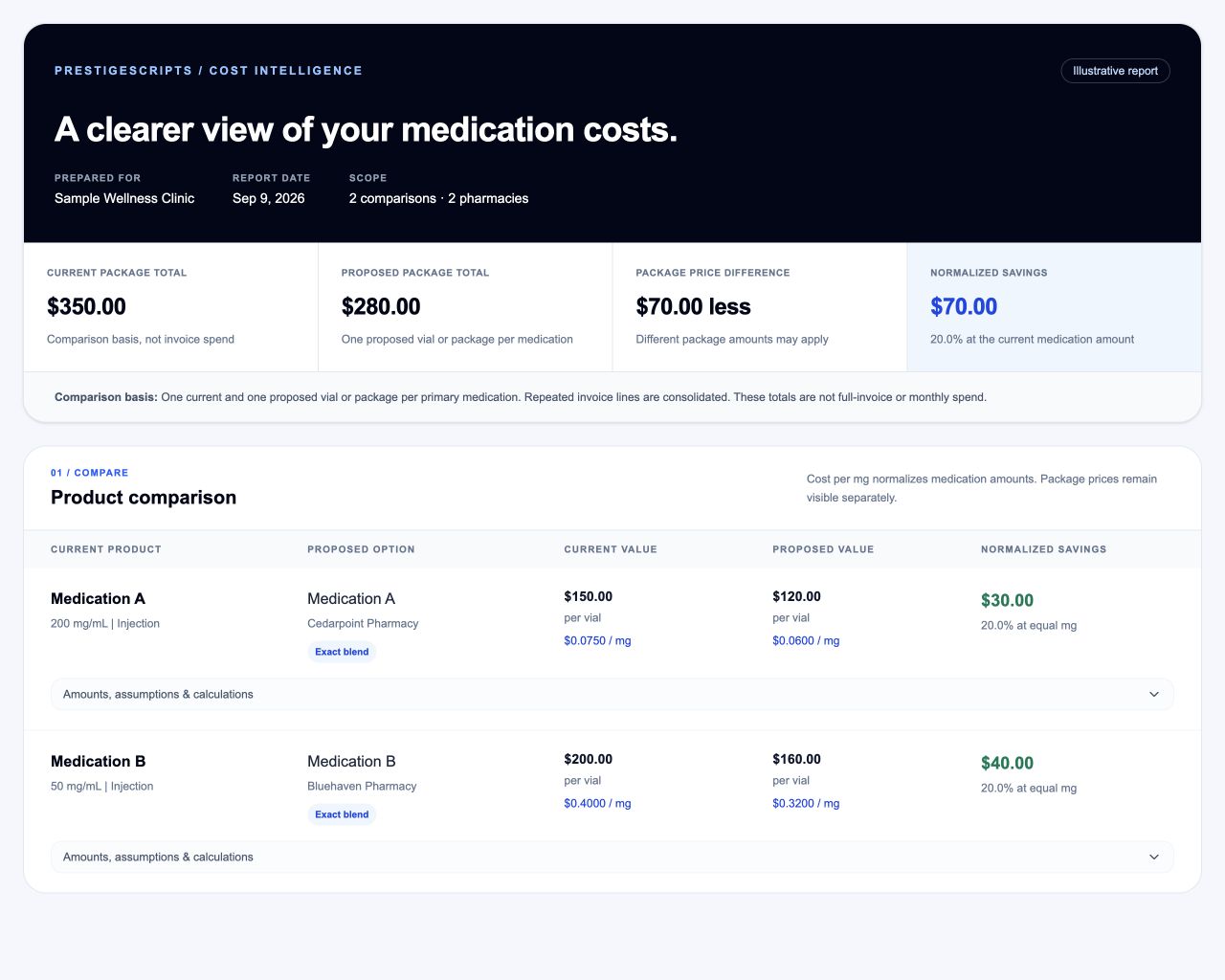
Task: Click the NORMALIZED SAVINGS column header
Action: (x=1043, y=549)
